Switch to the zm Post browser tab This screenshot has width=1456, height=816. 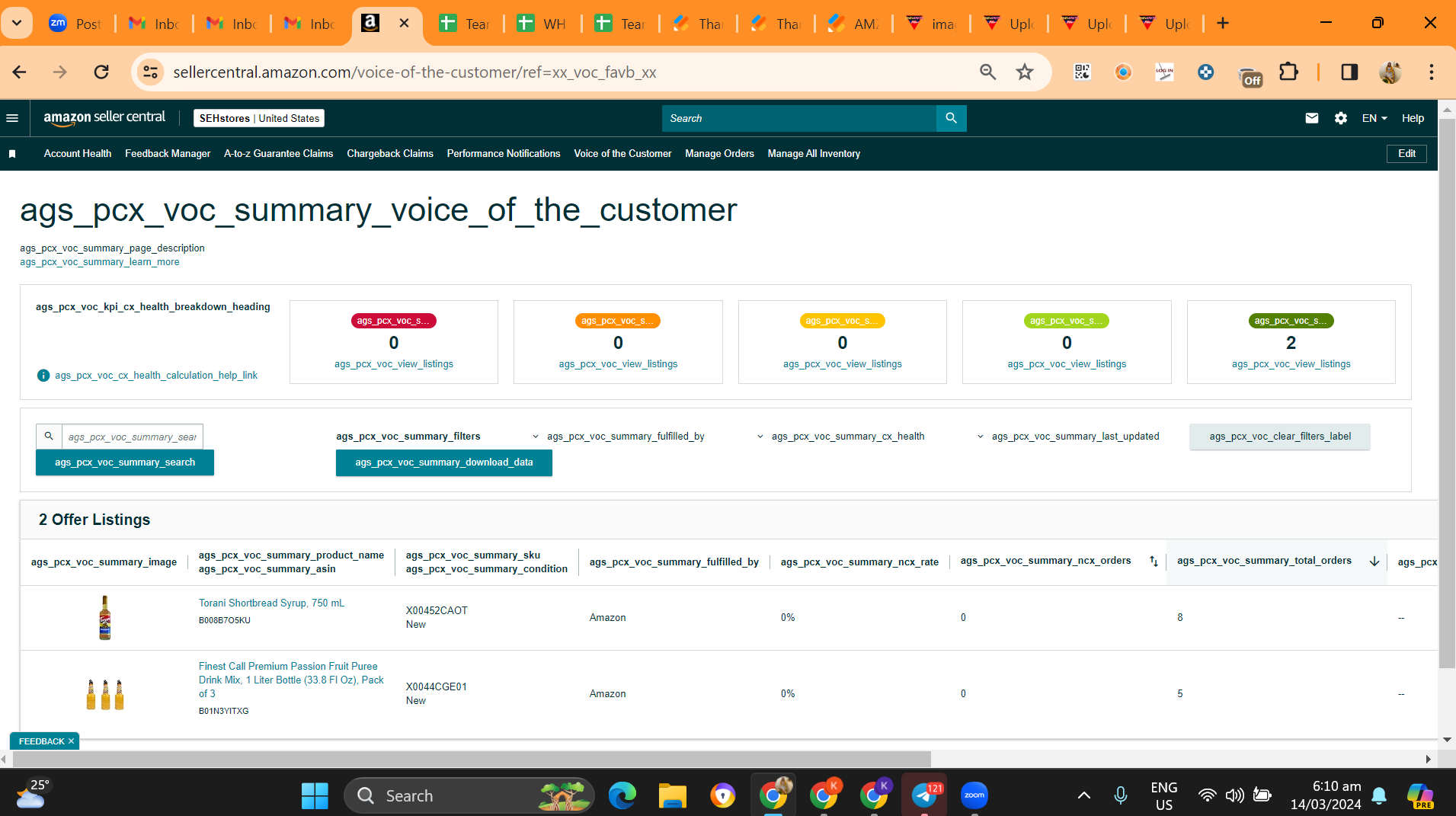(x=75, y=24)
